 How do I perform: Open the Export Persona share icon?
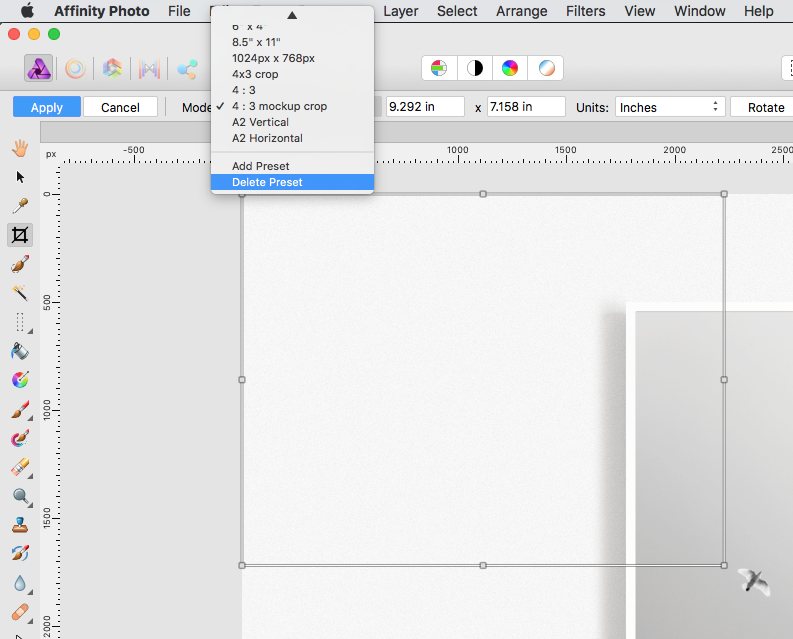(x=186, y=69)
